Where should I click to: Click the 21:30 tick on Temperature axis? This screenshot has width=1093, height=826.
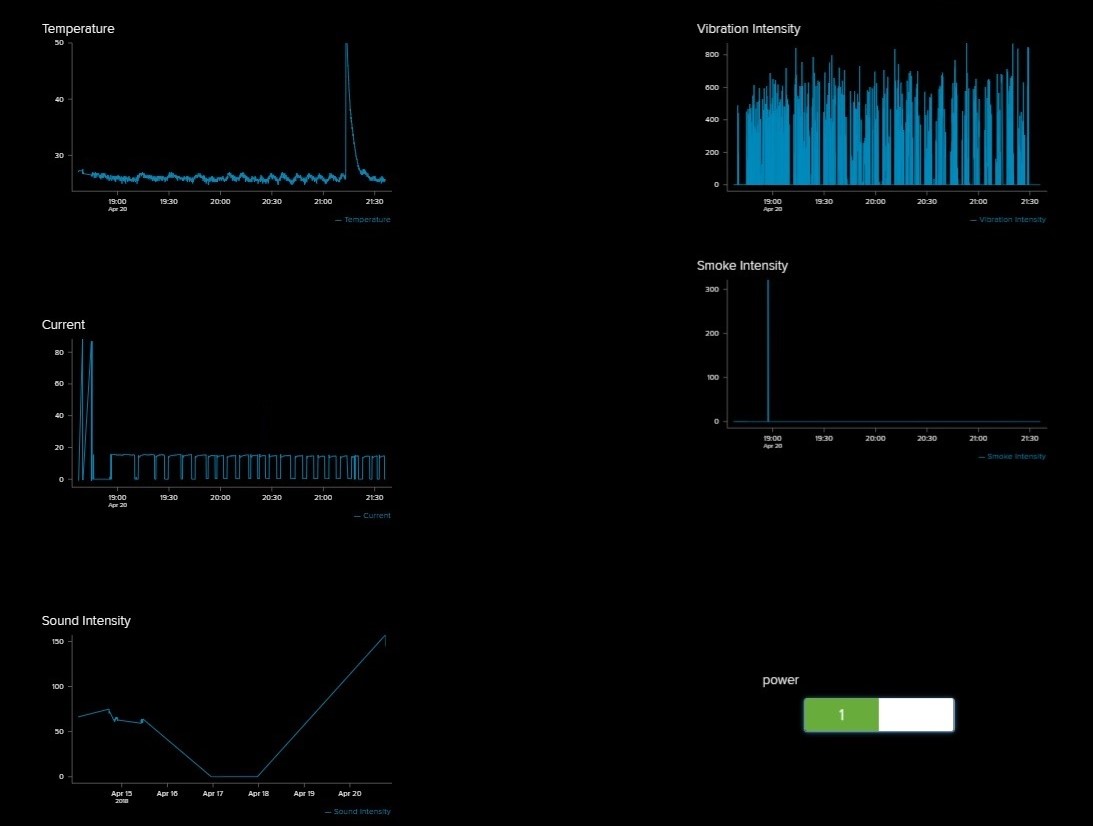374,201
